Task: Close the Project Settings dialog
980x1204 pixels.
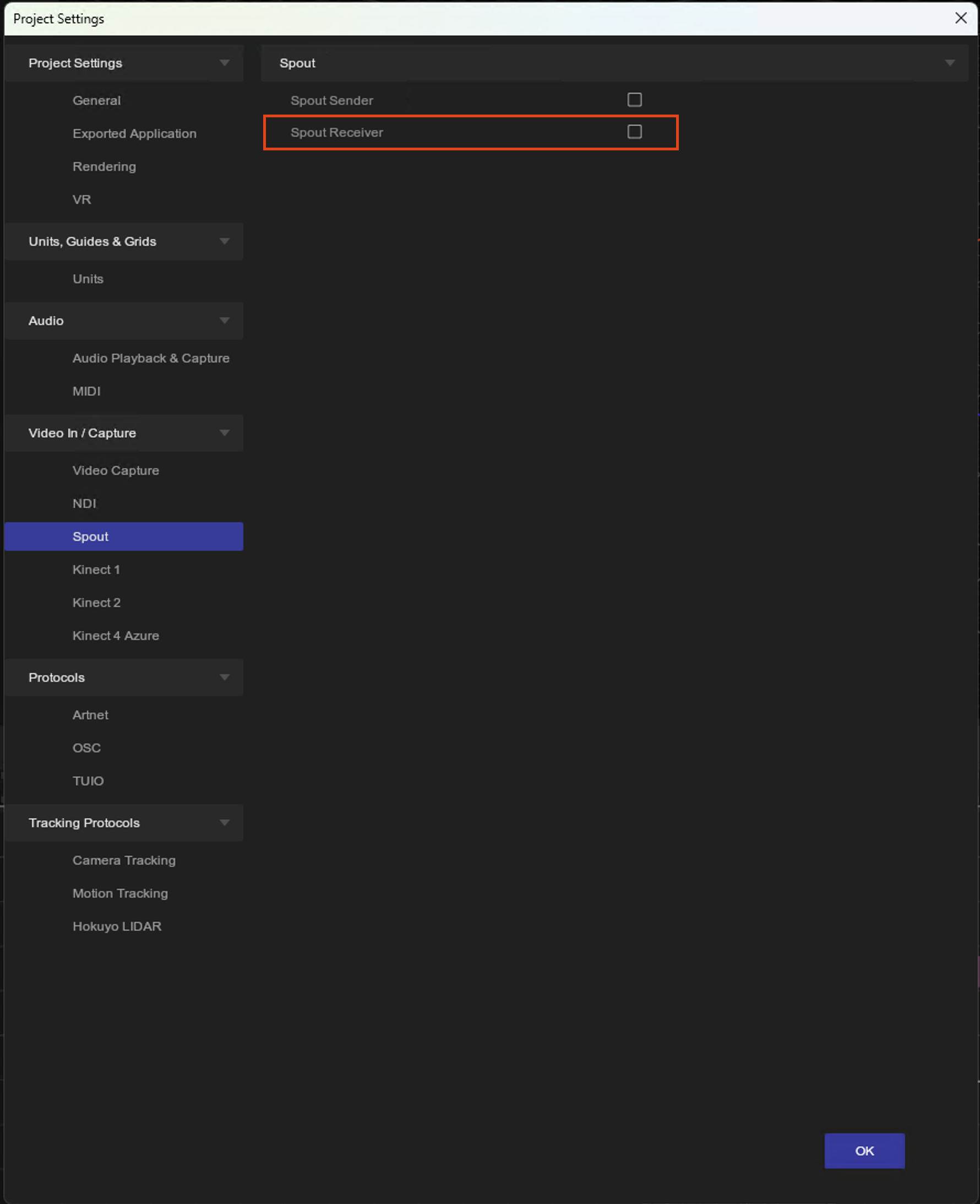Action: point(960,18)
